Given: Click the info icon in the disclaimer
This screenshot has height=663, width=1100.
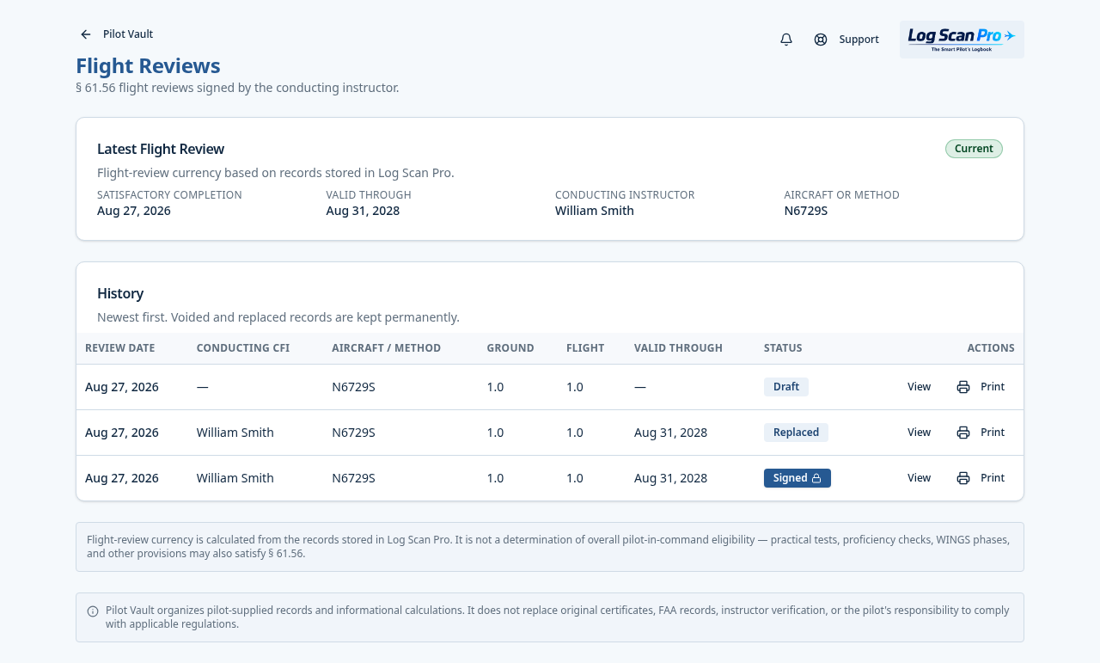Looking at the screenshot, I should pos(93,611).
